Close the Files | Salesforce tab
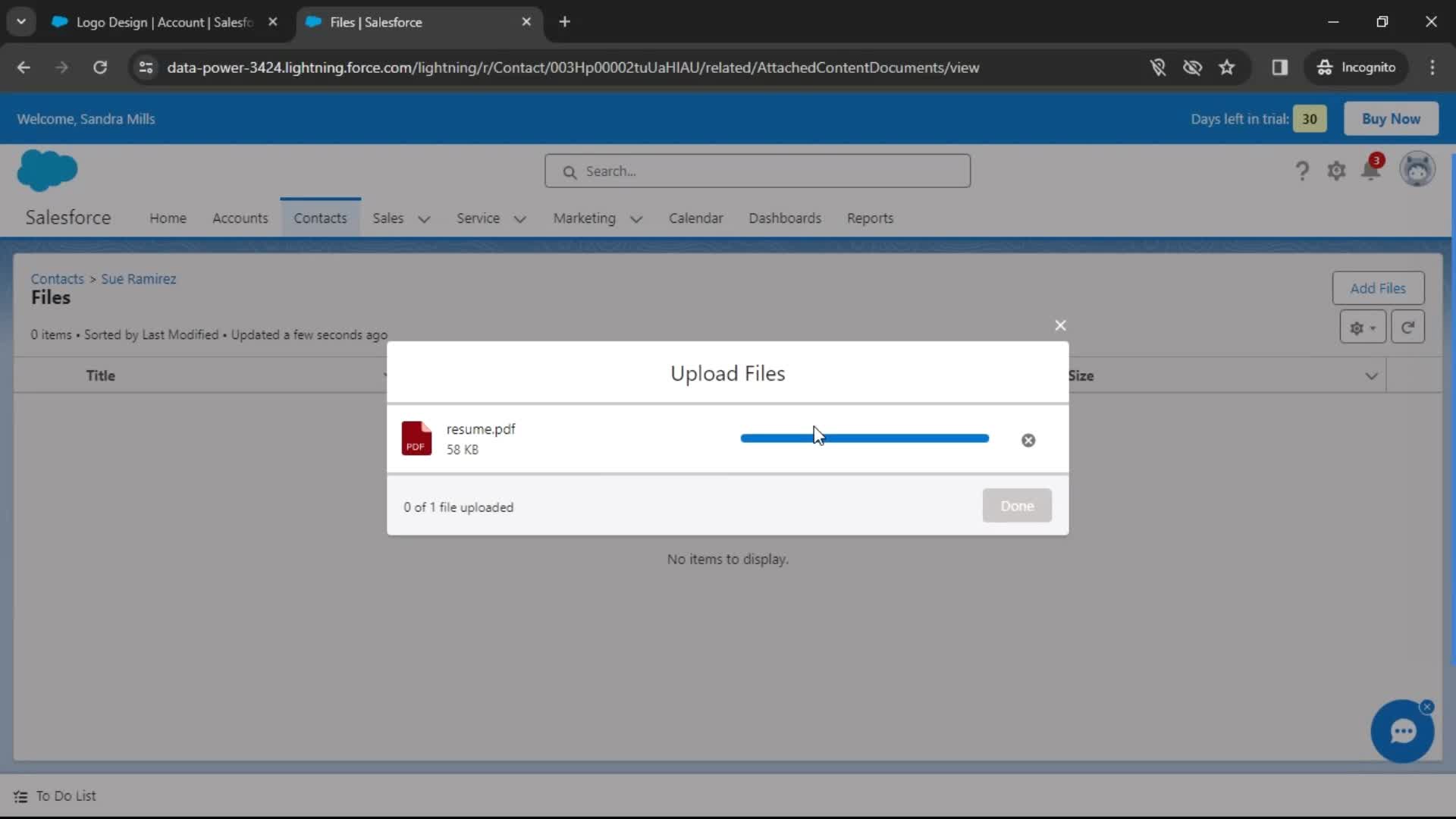 [x=526, y=22]
